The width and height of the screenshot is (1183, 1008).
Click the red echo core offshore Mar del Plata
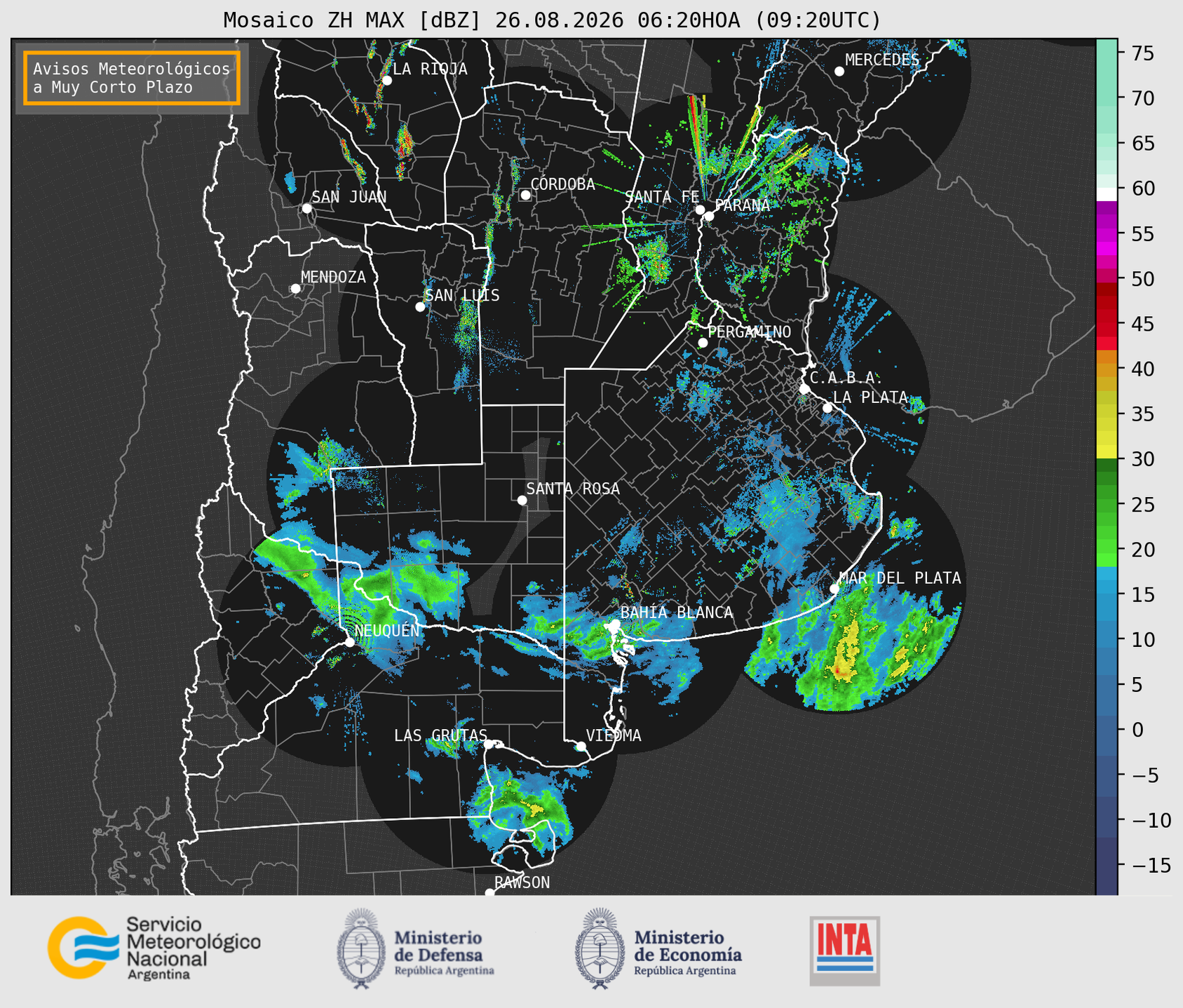click(837, 671)
